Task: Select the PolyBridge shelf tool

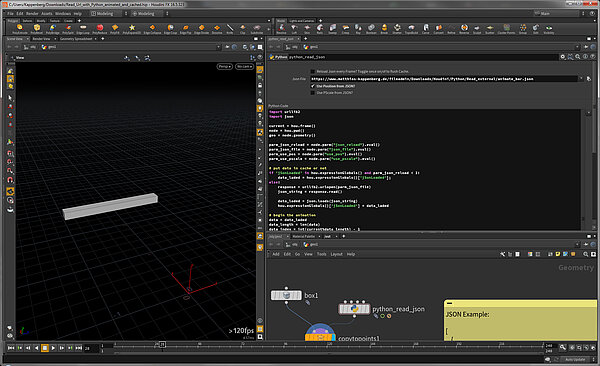Action: coord(52,29)
